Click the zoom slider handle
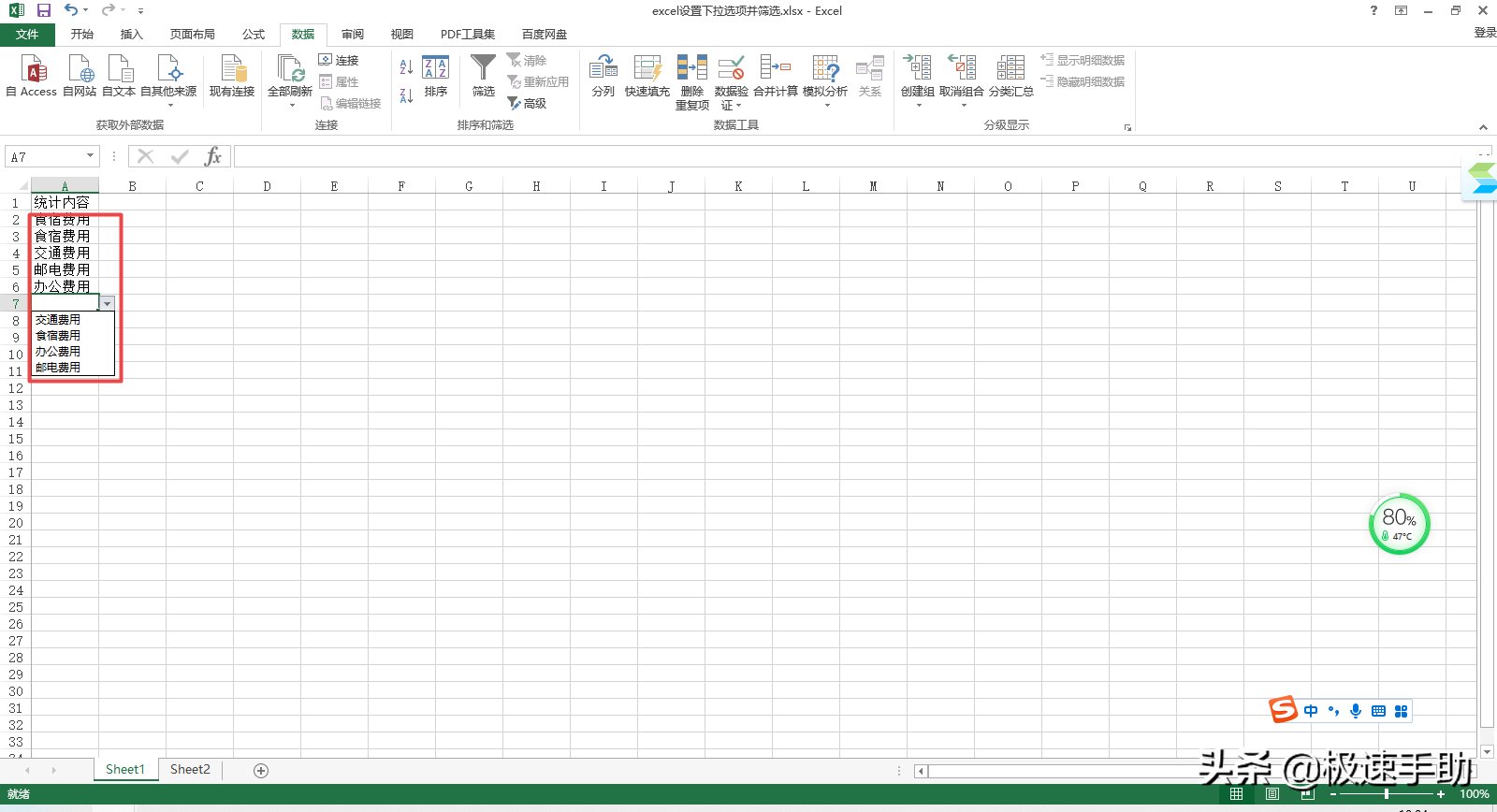Viewport: 1497px width, 812px height. pyautogui.click(x=1387, y=794)
